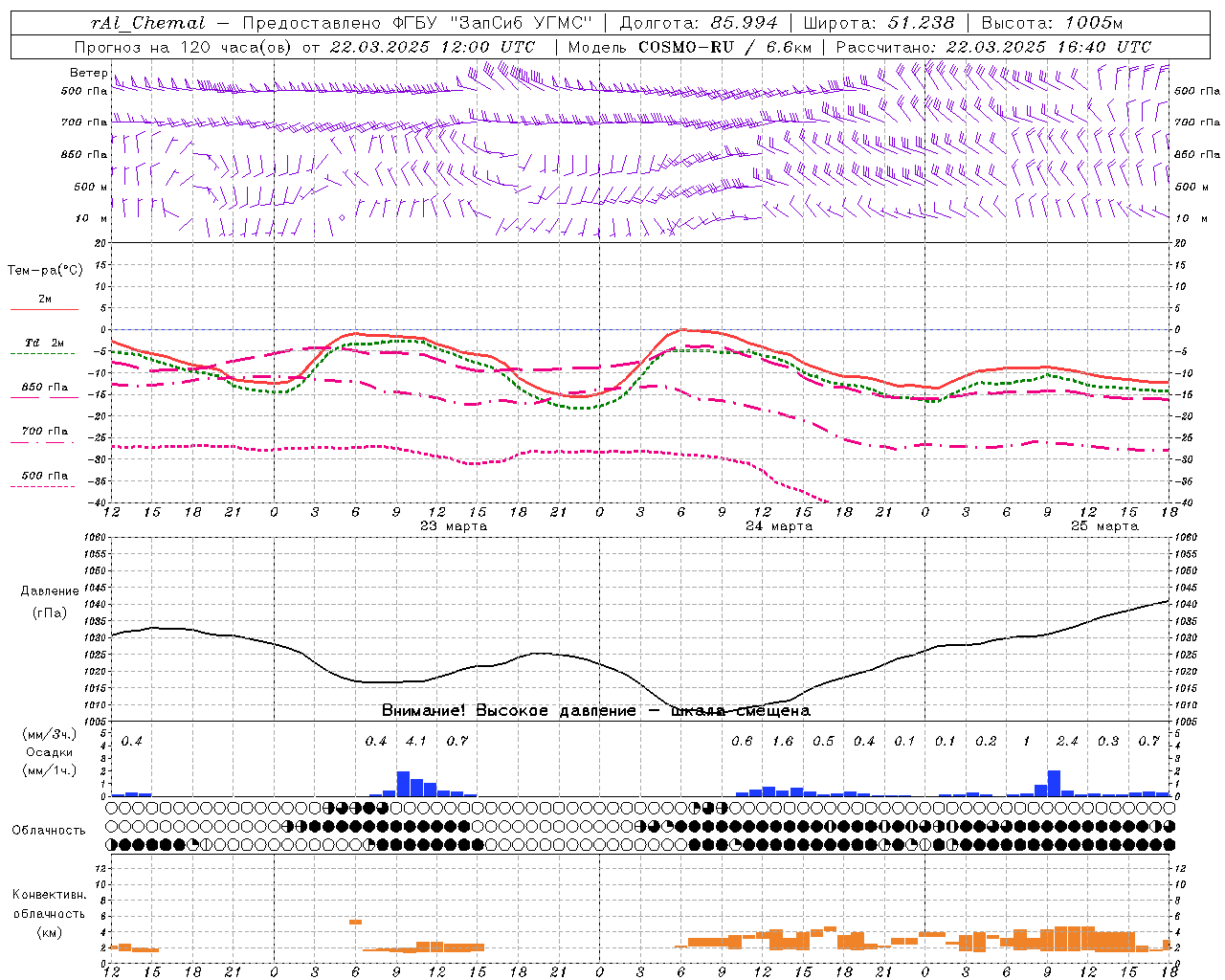This screenshot has width=1225, height=980.
Task: Click the longitude value Долгота: 85.994
Action: 699,23
